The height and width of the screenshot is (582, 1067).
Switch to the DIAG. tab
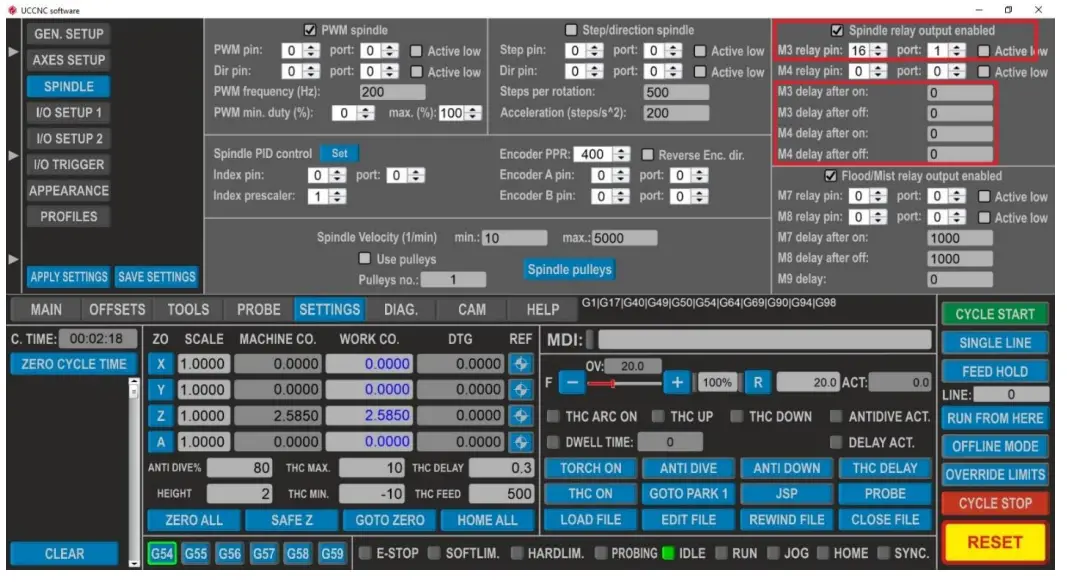click(x=401, y=310)
